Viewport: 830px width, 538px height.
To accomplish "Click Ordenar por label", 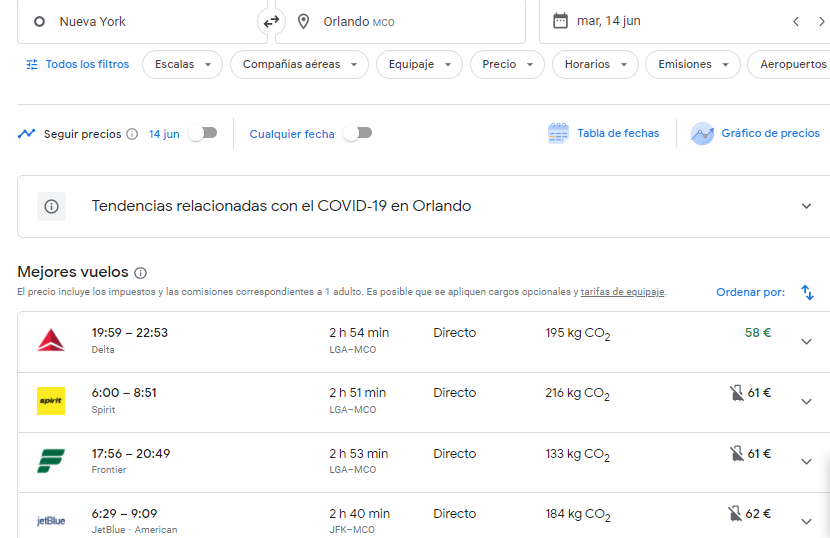I will click(750, 292).
